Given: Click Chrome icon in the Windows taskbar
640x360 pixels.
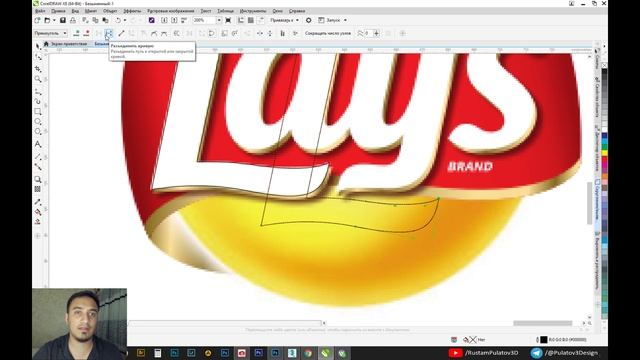Looking at the screenshot, I should point(308,353).
